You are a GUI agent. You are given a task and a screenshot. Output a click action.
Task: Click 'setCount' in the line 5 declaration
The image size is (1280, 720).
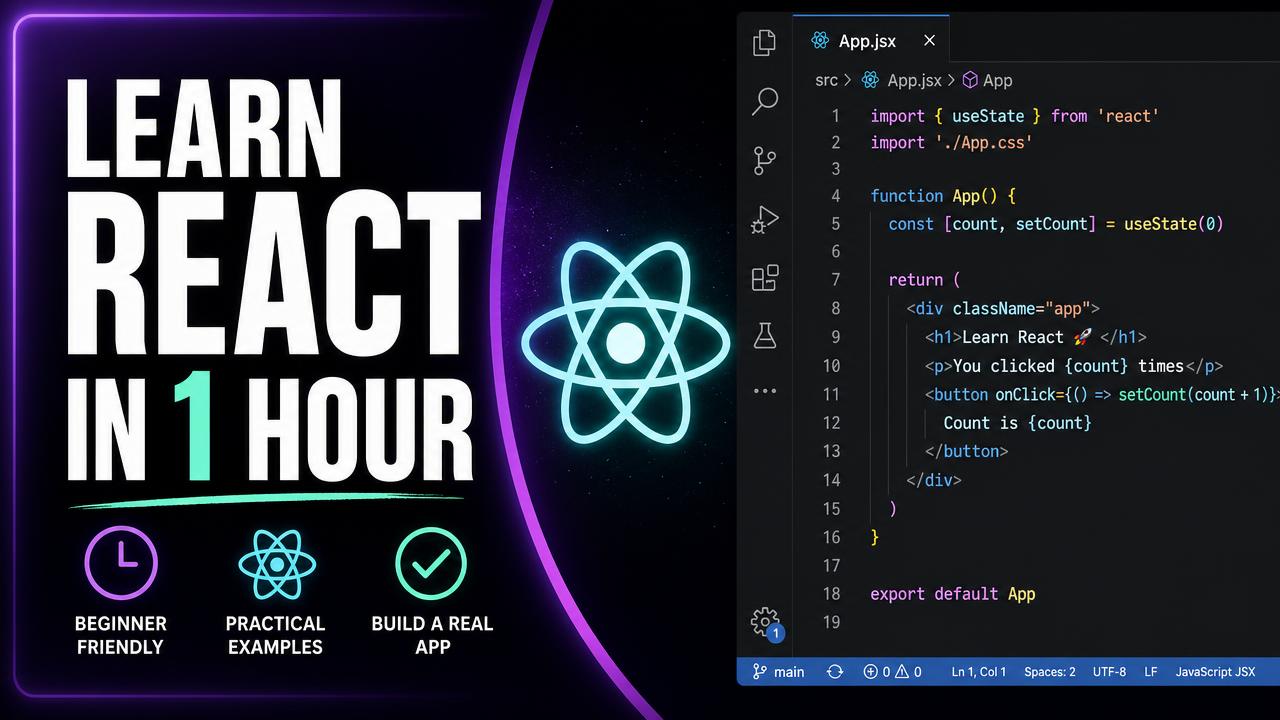1051,224
